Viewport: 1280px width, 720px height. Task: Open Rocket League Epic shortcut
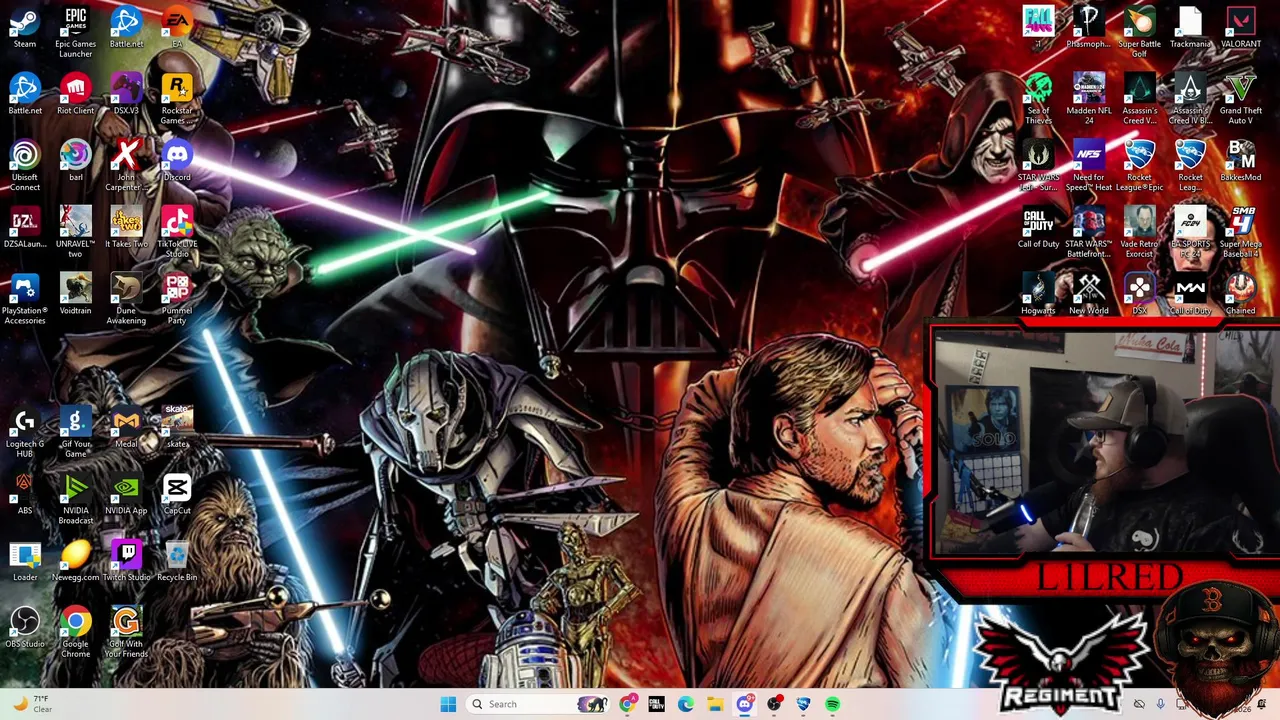coord(1139,166)
